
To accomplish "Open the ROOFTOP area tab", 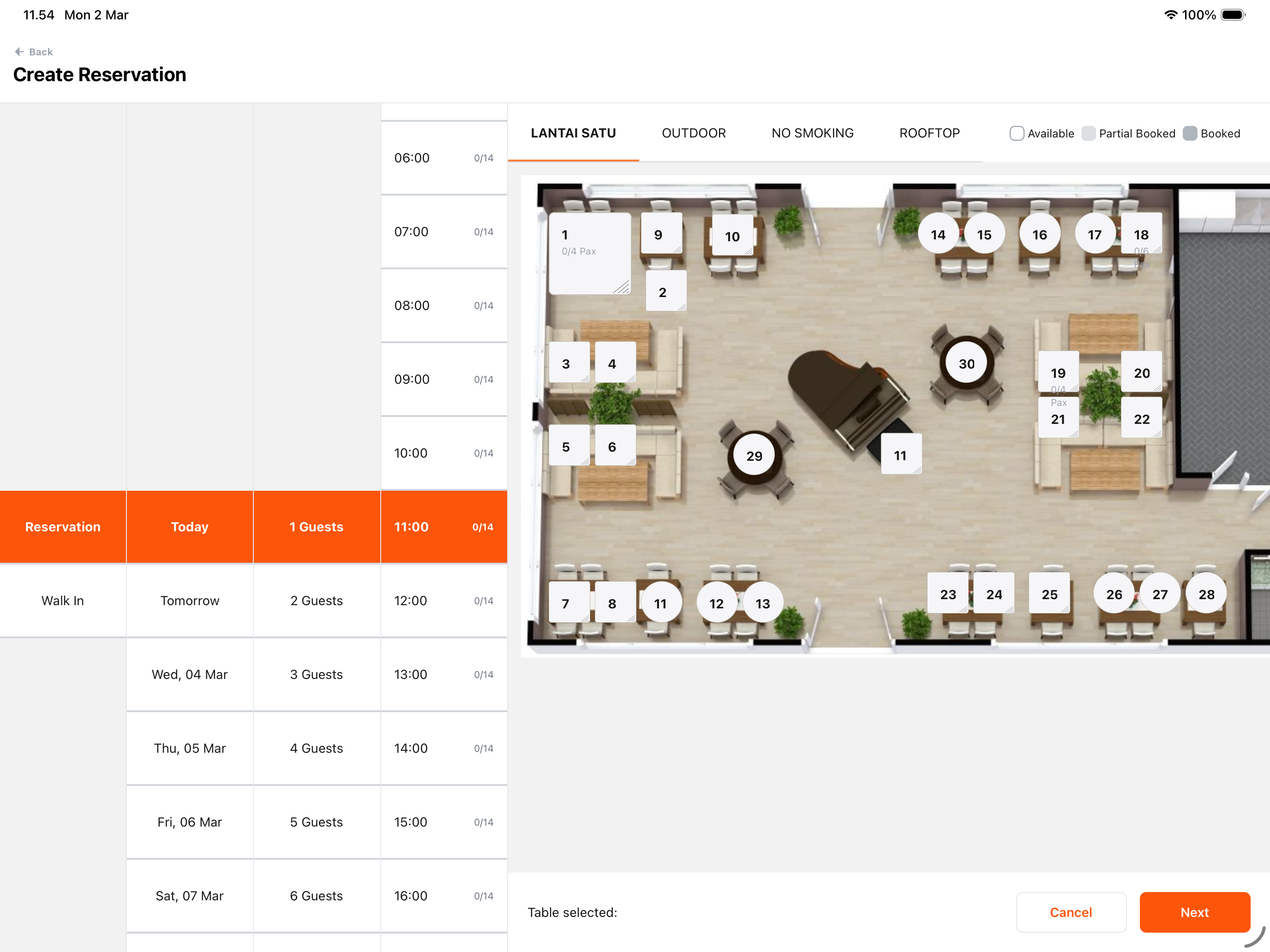I will pos(929,133).
